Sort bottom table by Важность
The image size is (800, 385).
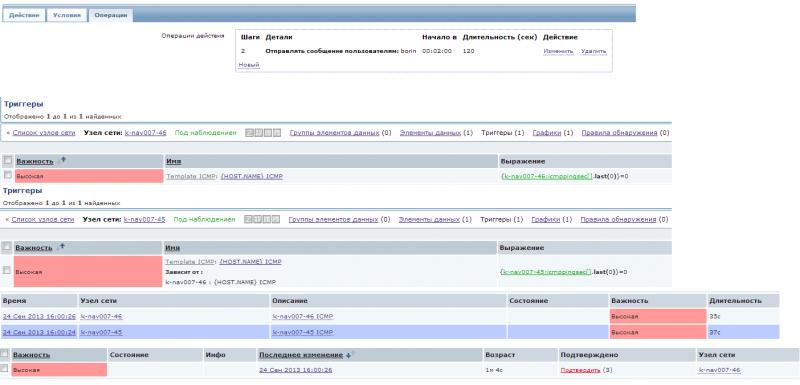coord(32,354)
